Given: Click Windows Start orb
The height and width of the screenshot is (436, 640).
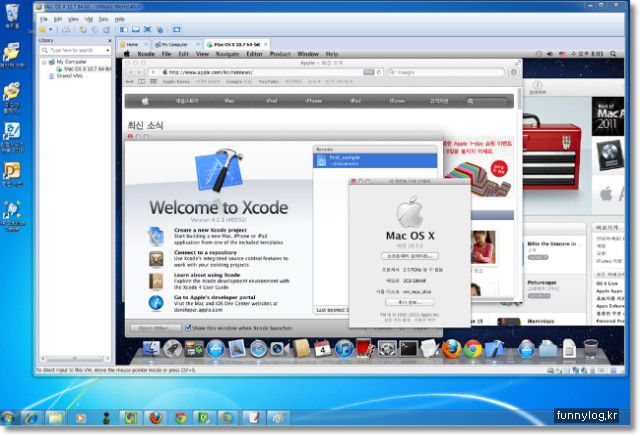Looking at the screenshot, I should (x=8, y=418).
